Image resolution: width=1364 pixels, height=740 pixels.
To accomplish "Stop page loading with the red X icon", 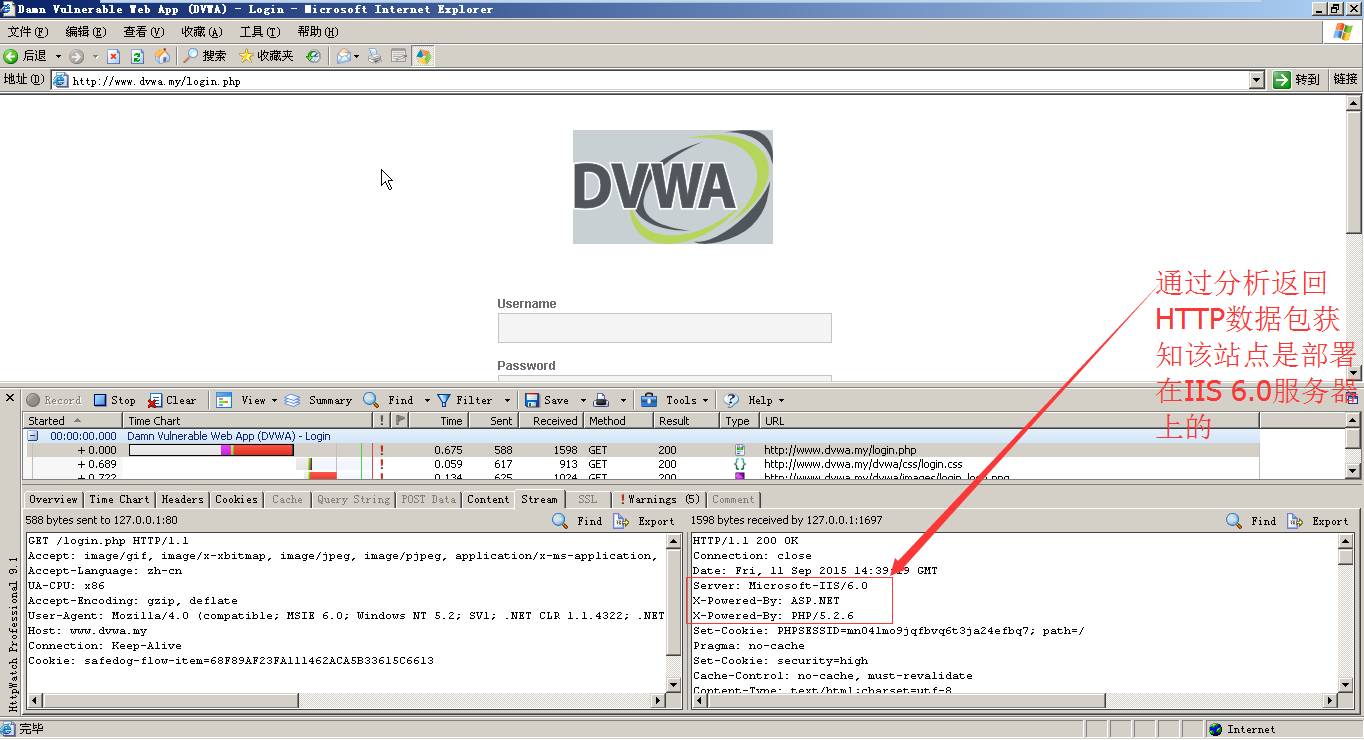I will (113, 56).
